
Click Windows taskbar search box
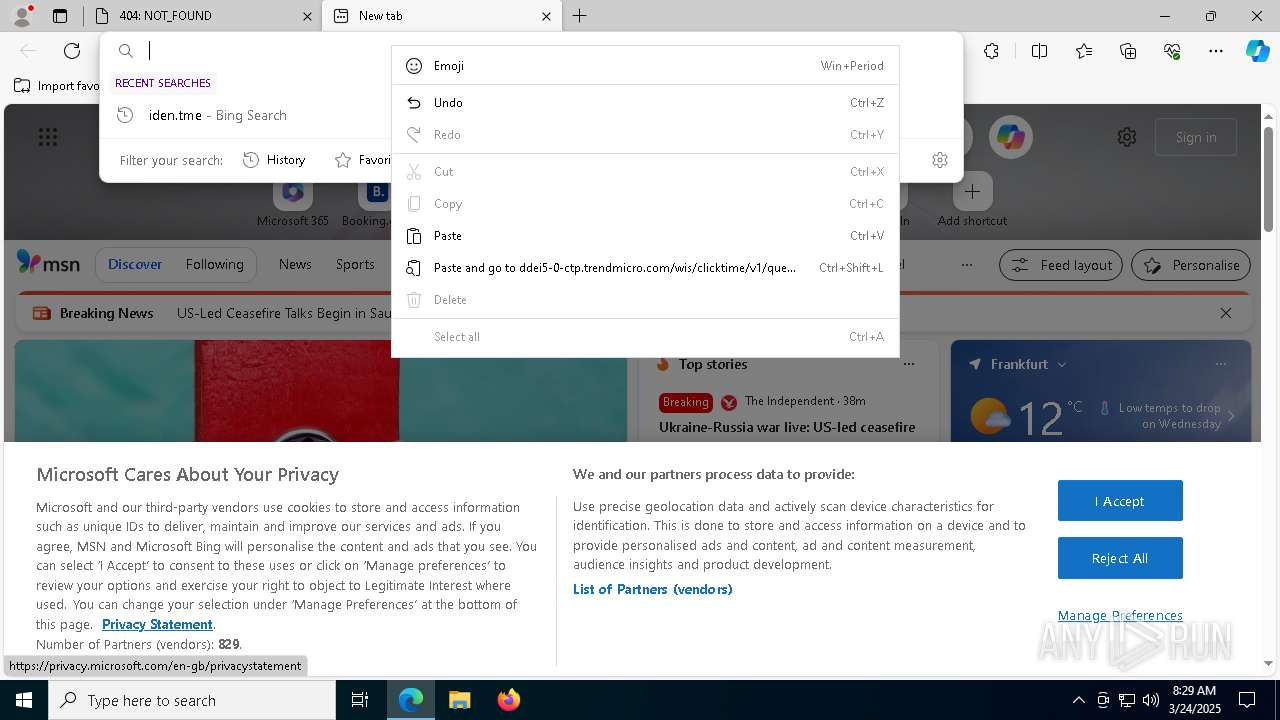(x=192, y=700)
